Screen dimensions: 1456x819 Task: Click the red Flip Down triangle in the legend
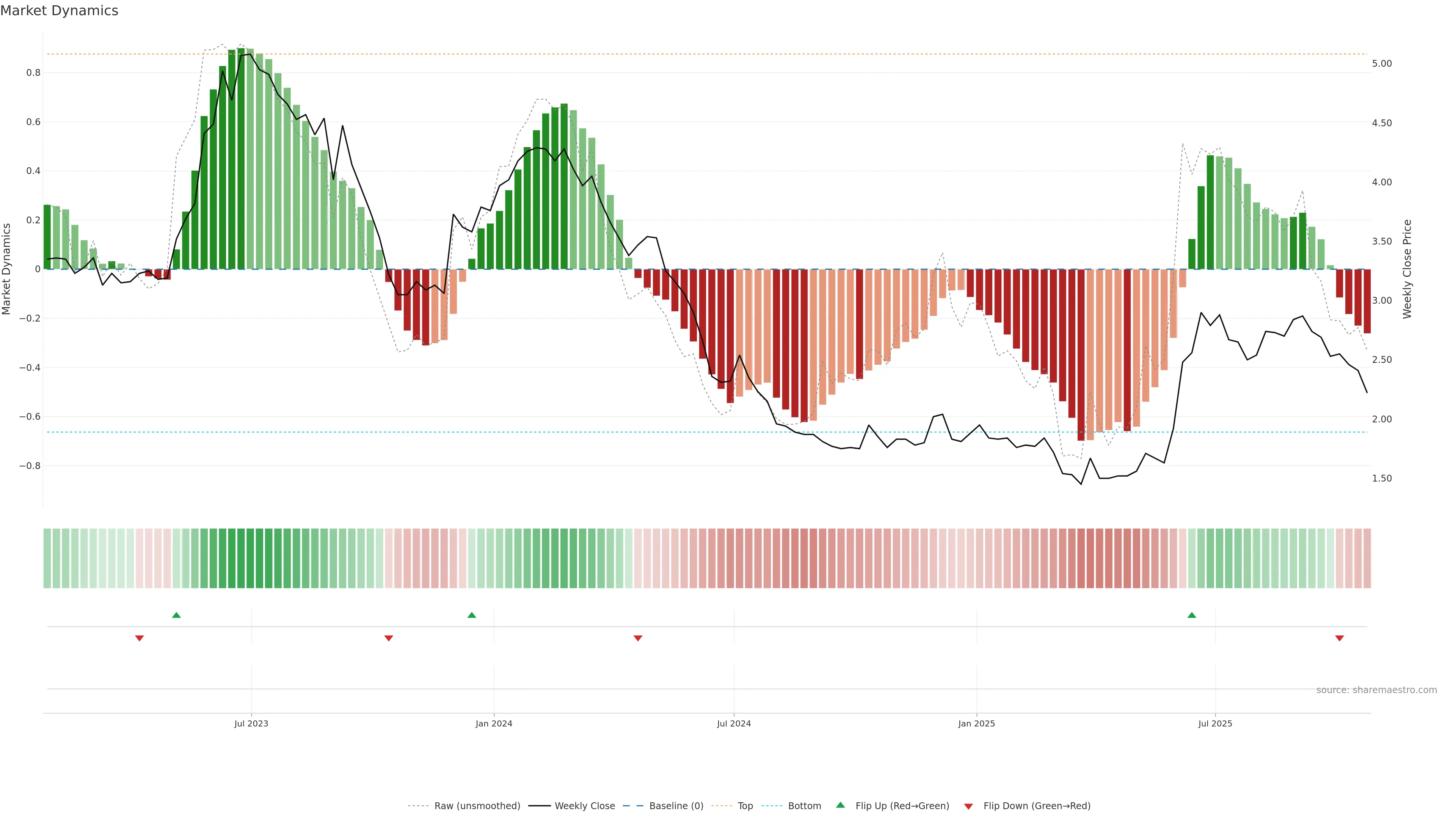click(968, 806)
